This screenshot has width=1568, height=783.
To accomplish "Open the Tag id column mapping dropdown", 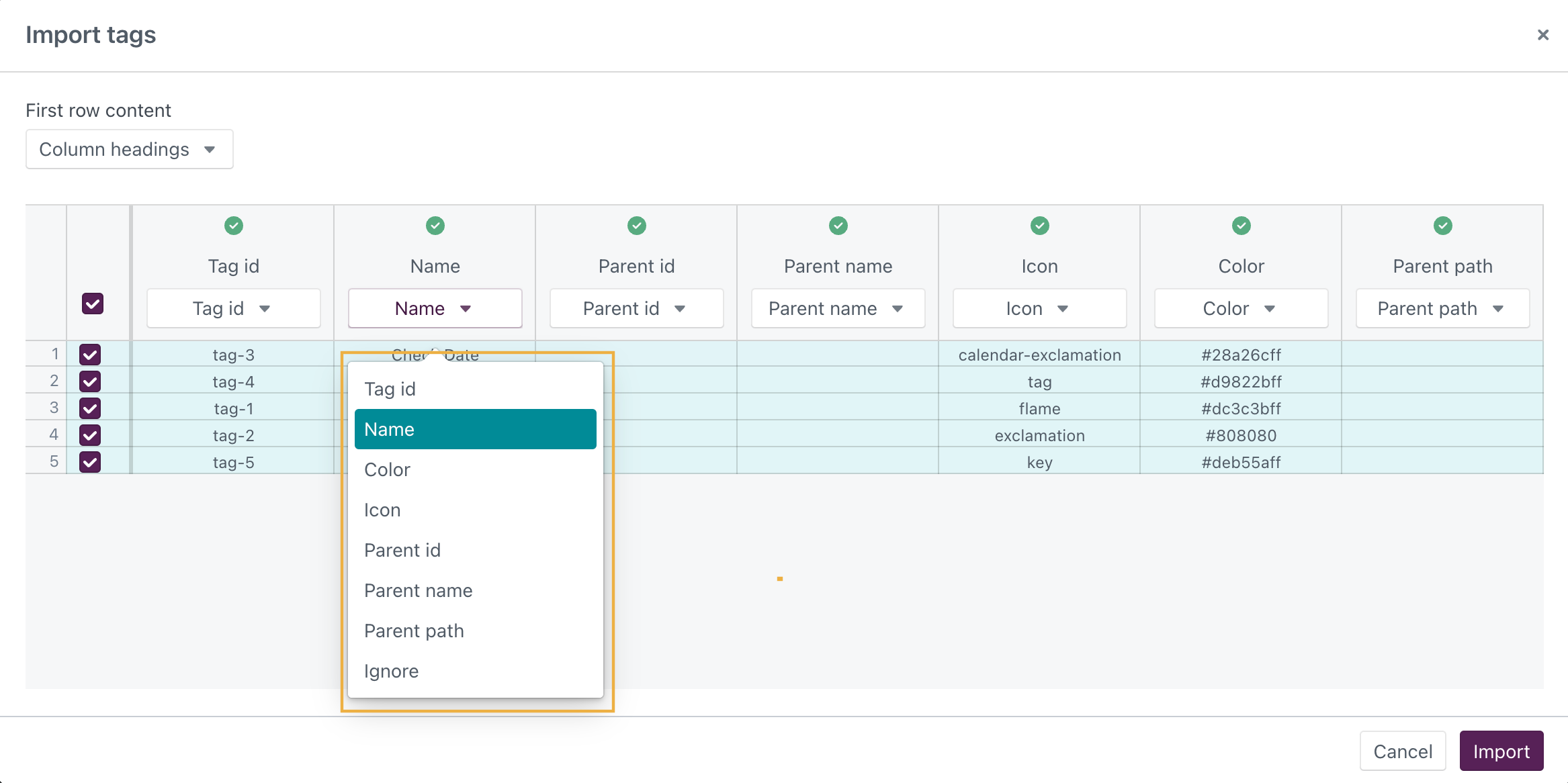I will point(233,308).
